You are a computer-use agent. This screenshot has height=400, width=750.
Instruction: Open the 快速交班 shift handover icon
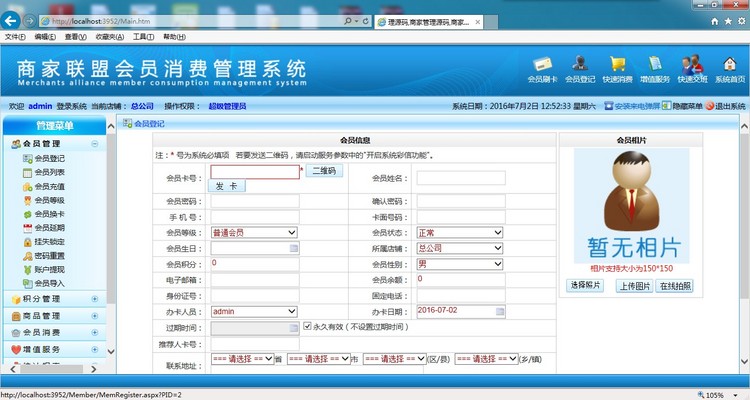692,69
